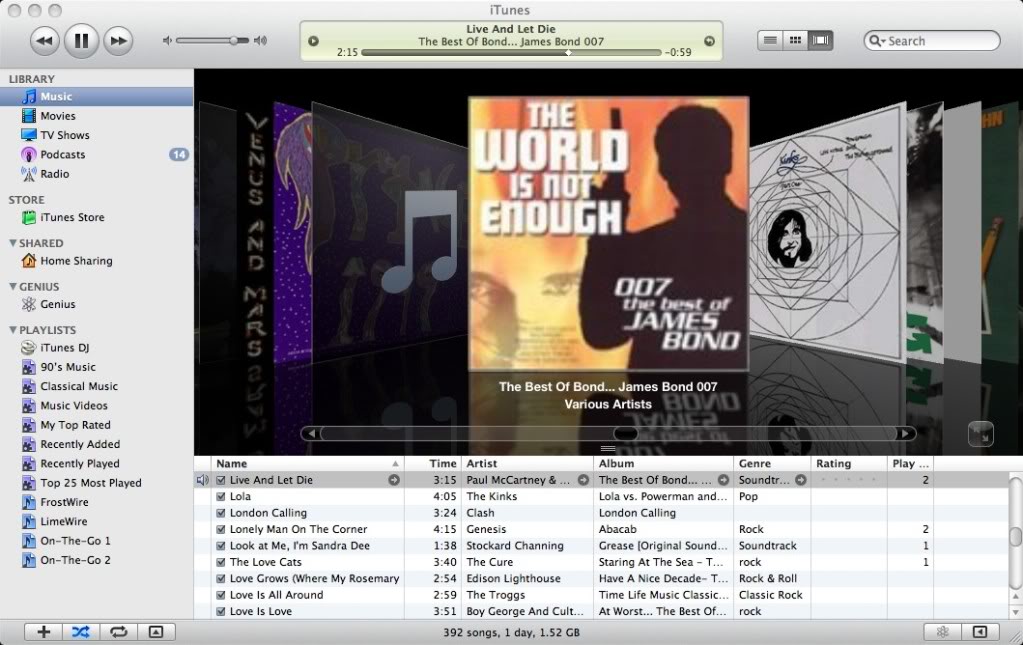Sort songs by Genre column

pos(772,464)
